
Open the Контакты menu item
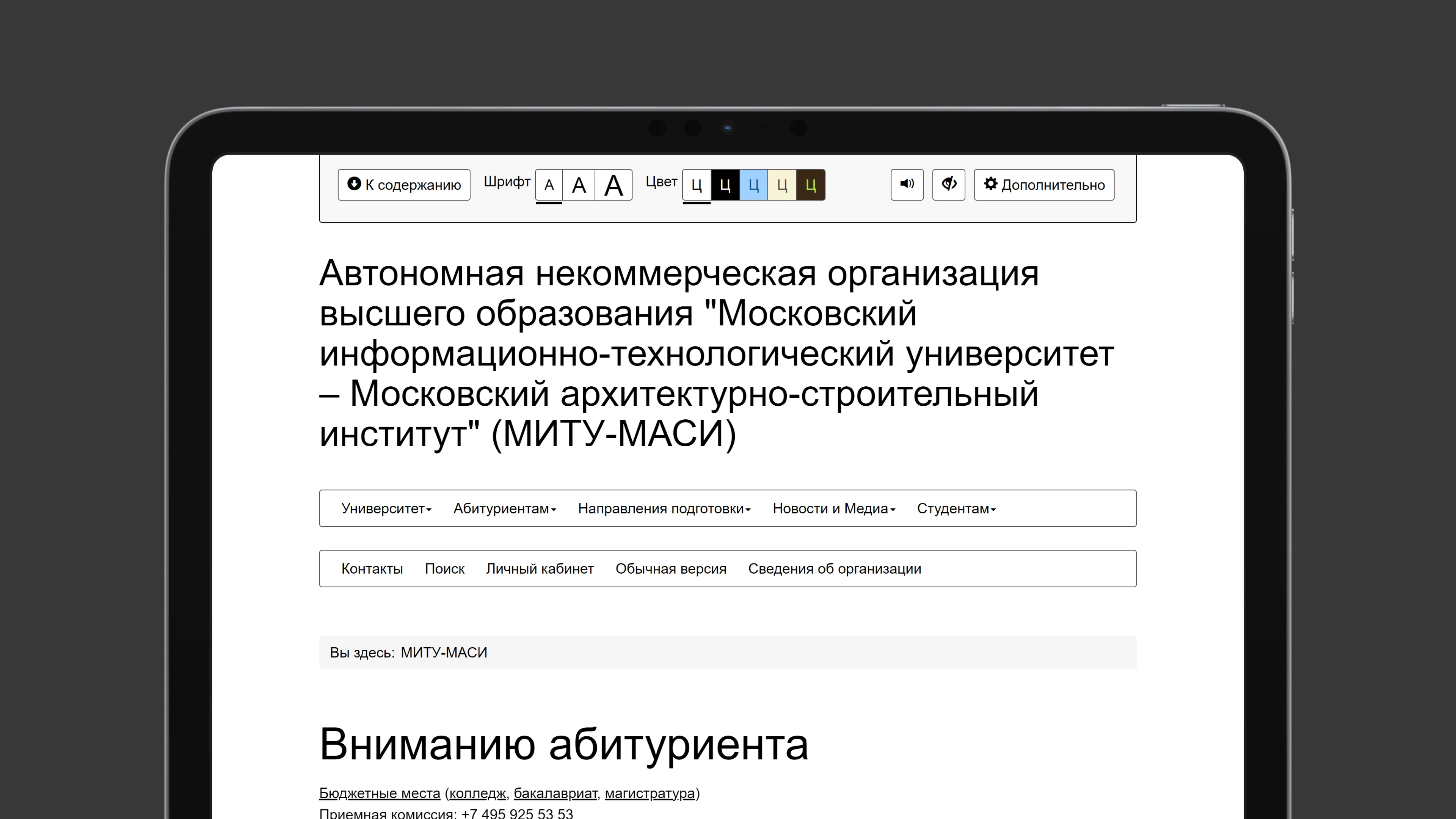372,569
